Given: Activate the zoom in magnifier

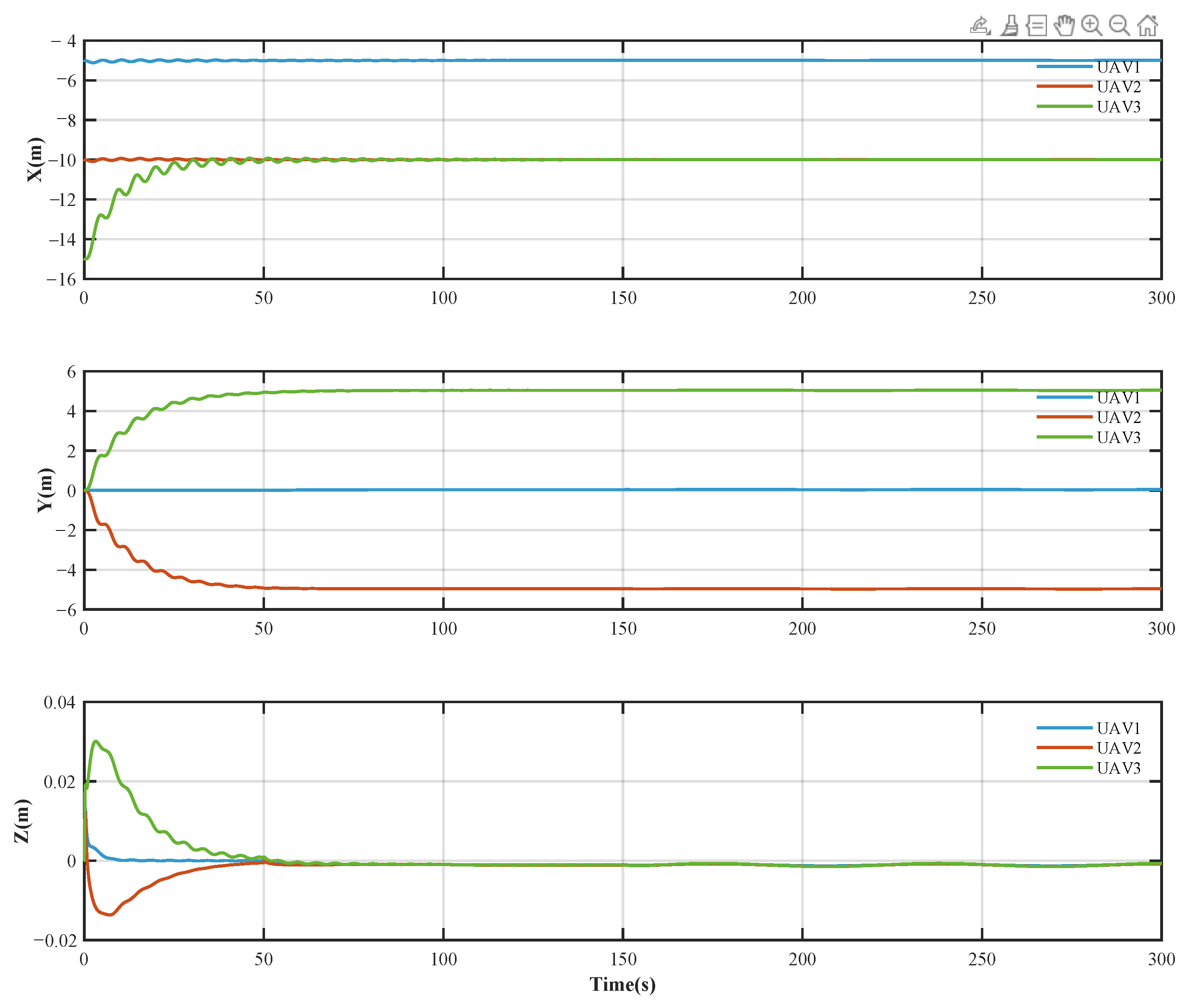Looking at the screenshot, I should [1091, 26].
